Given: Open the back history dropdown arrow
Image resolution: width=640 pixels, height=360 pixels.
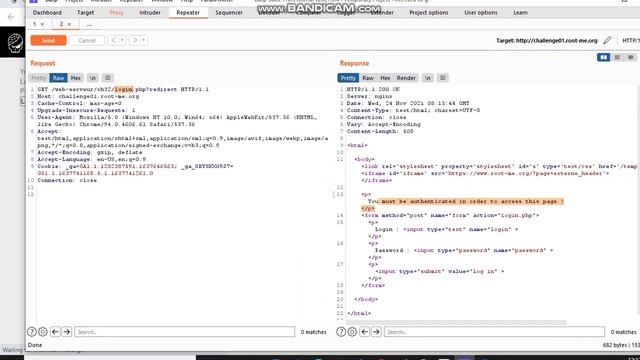Looking at the screenshot, I should pos(122,40).
